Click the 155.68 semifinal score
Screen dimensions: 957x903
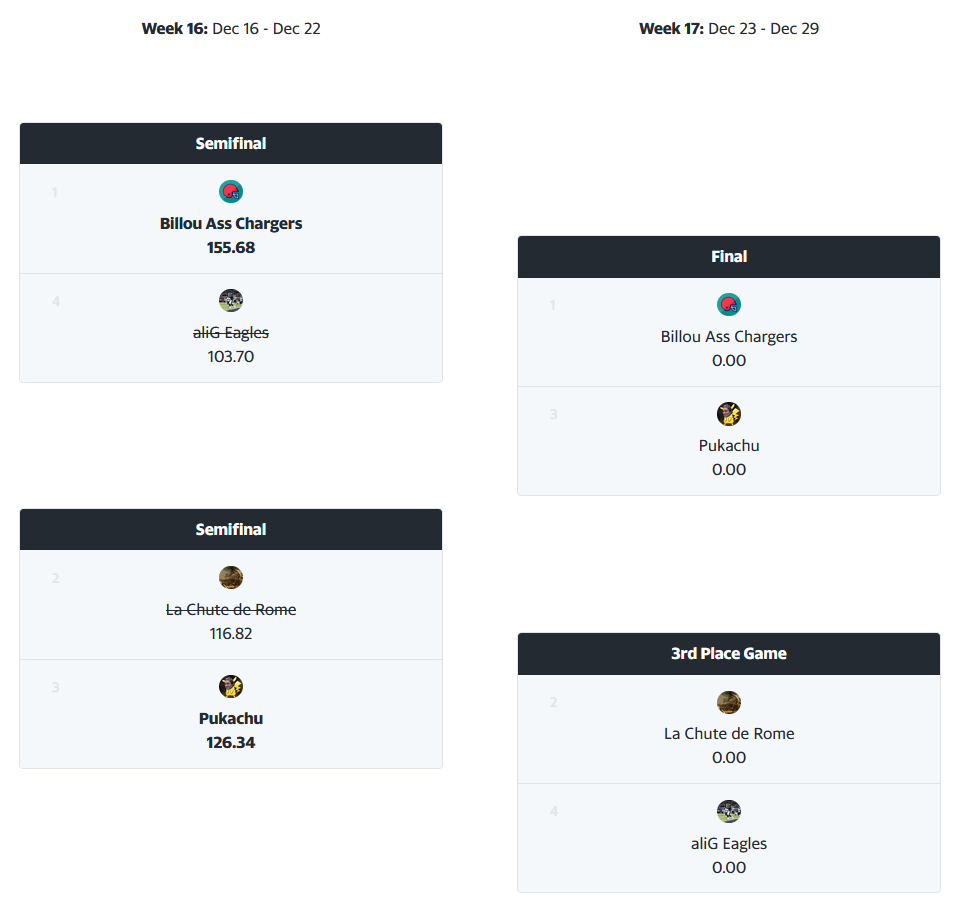click(231, 247)
